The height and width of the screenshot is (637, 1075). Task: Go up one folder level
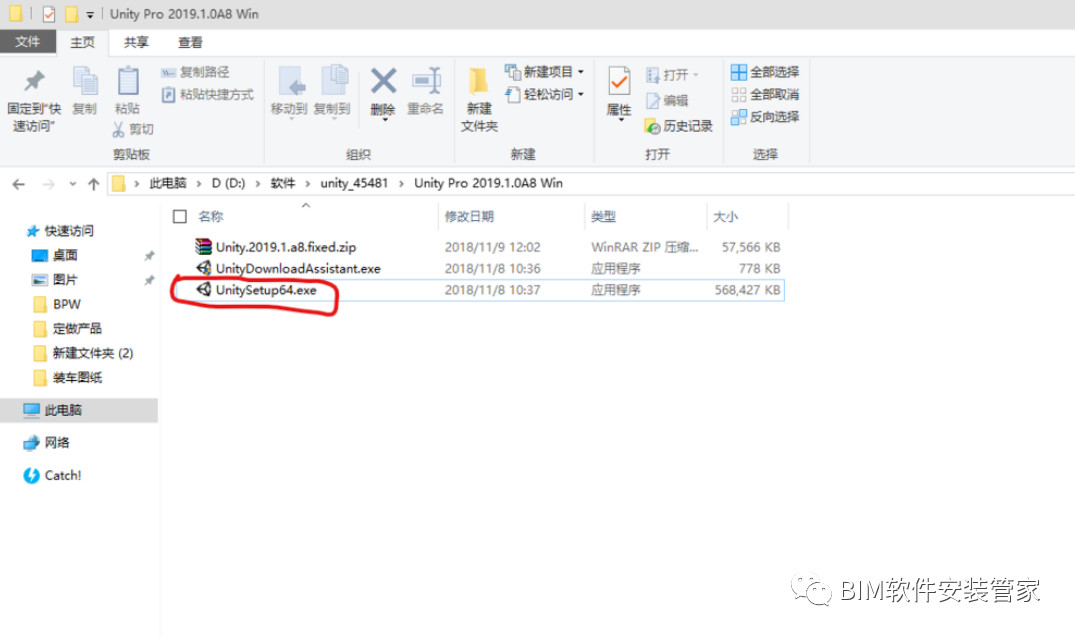click(x=94, y=184)
